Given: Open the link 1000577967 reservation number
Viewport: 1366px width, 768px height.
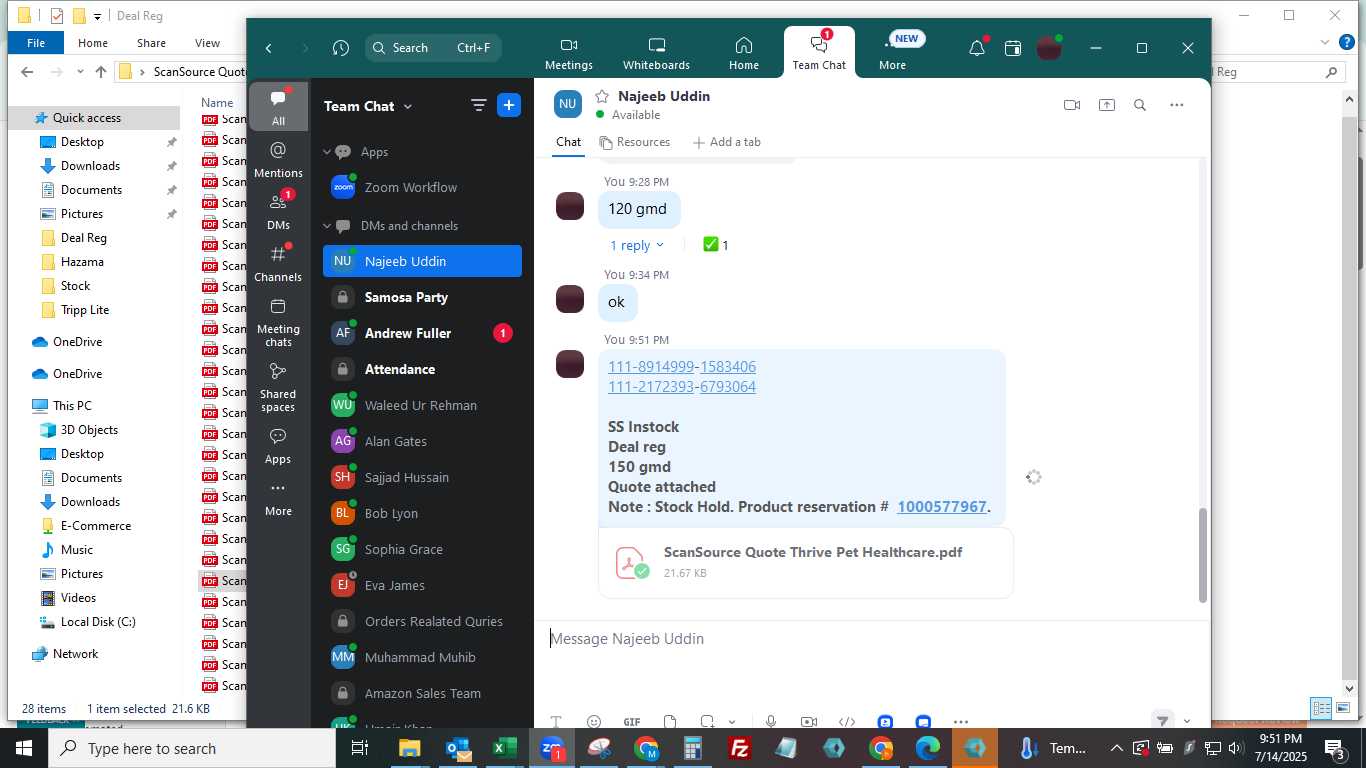Looking at the screenshot, I should tap(942, 507).
